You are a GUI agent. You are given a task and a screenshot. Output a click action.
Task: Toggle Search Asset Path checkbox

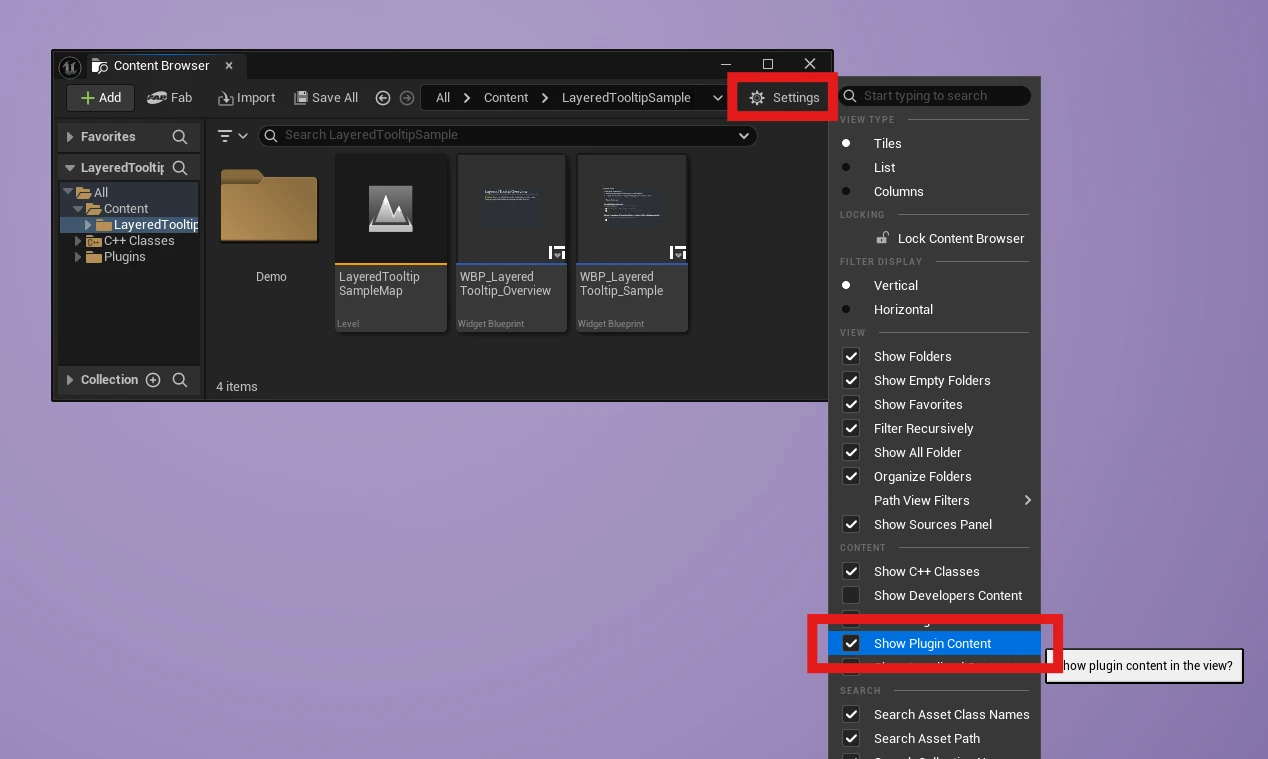[851, 739]
